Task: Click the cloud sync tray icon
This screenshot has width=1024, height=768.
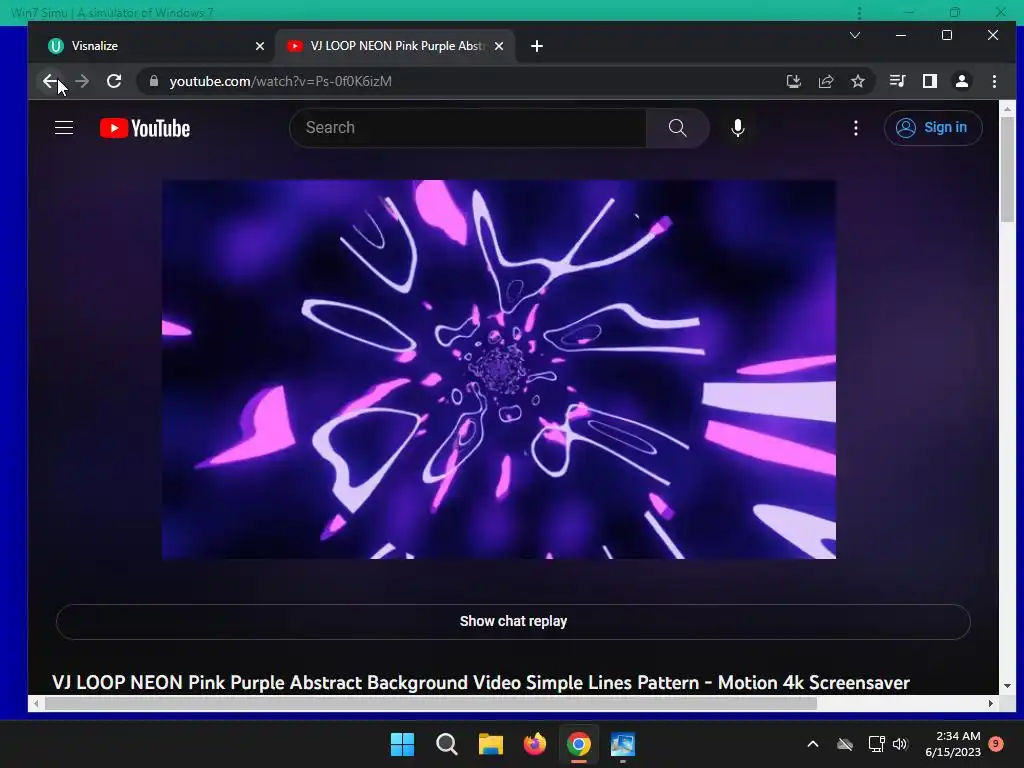Action: pos(845,744)
